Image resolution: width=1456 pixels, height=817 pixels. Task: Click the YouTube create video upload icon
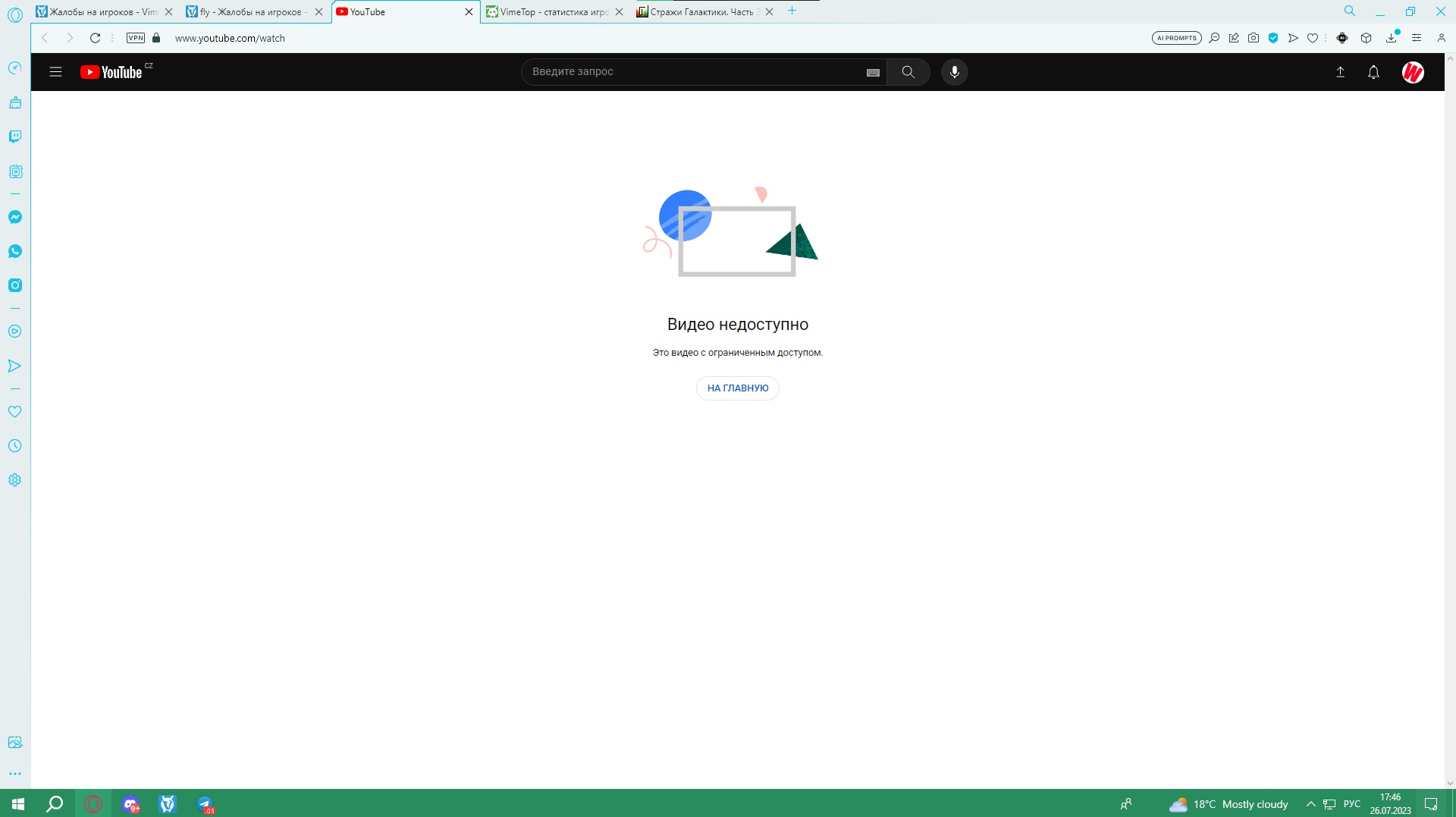pyautogui.click(x=1340, y=72)
